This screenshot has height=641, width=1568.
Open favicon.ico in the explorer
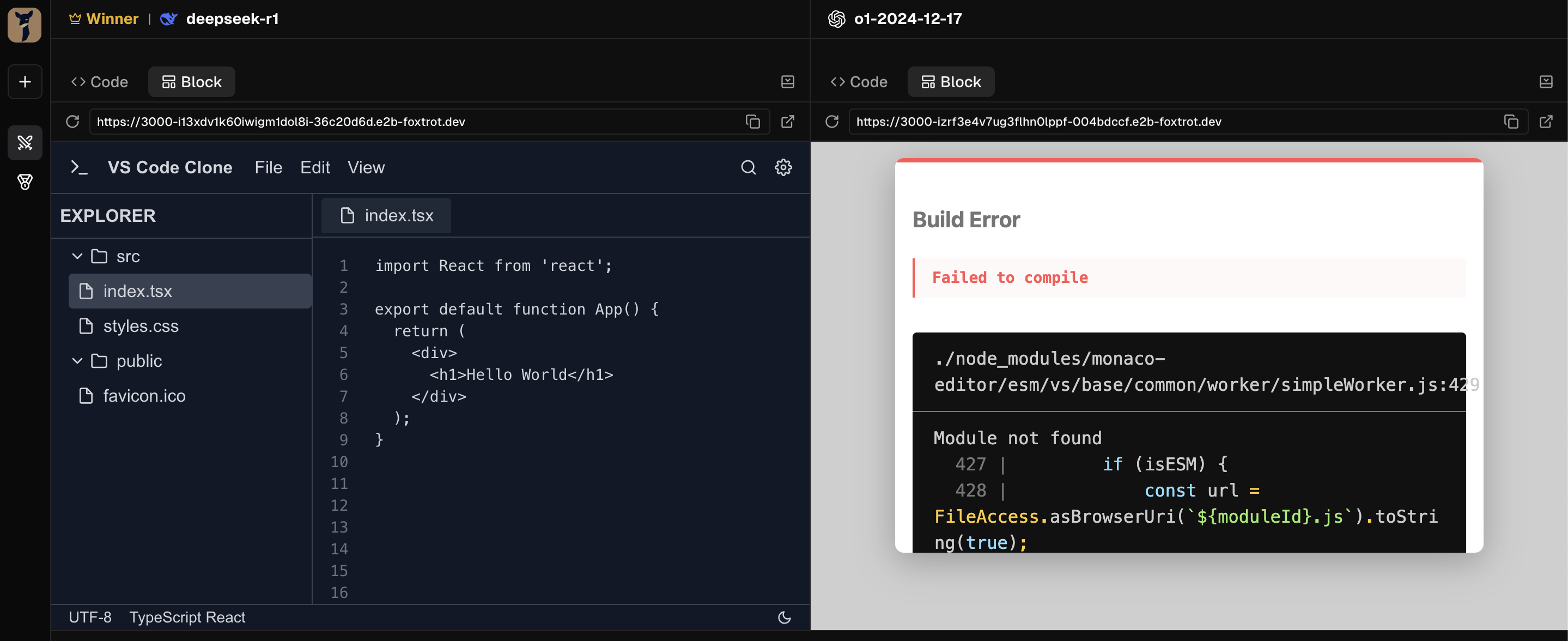tap(144, 396)
